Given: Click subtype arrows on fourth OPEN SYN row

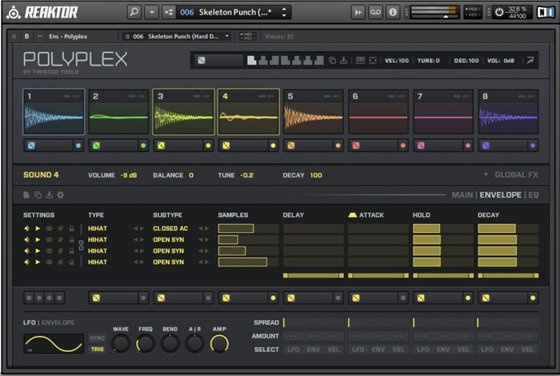Looking at the screenshot, I should [204, 262].
